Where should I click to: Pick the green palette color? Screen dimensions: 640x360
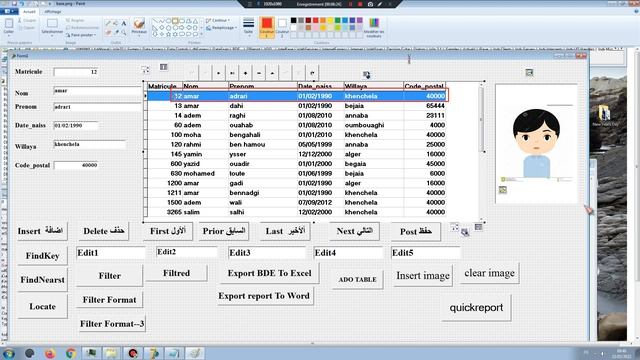click(338, 20)
